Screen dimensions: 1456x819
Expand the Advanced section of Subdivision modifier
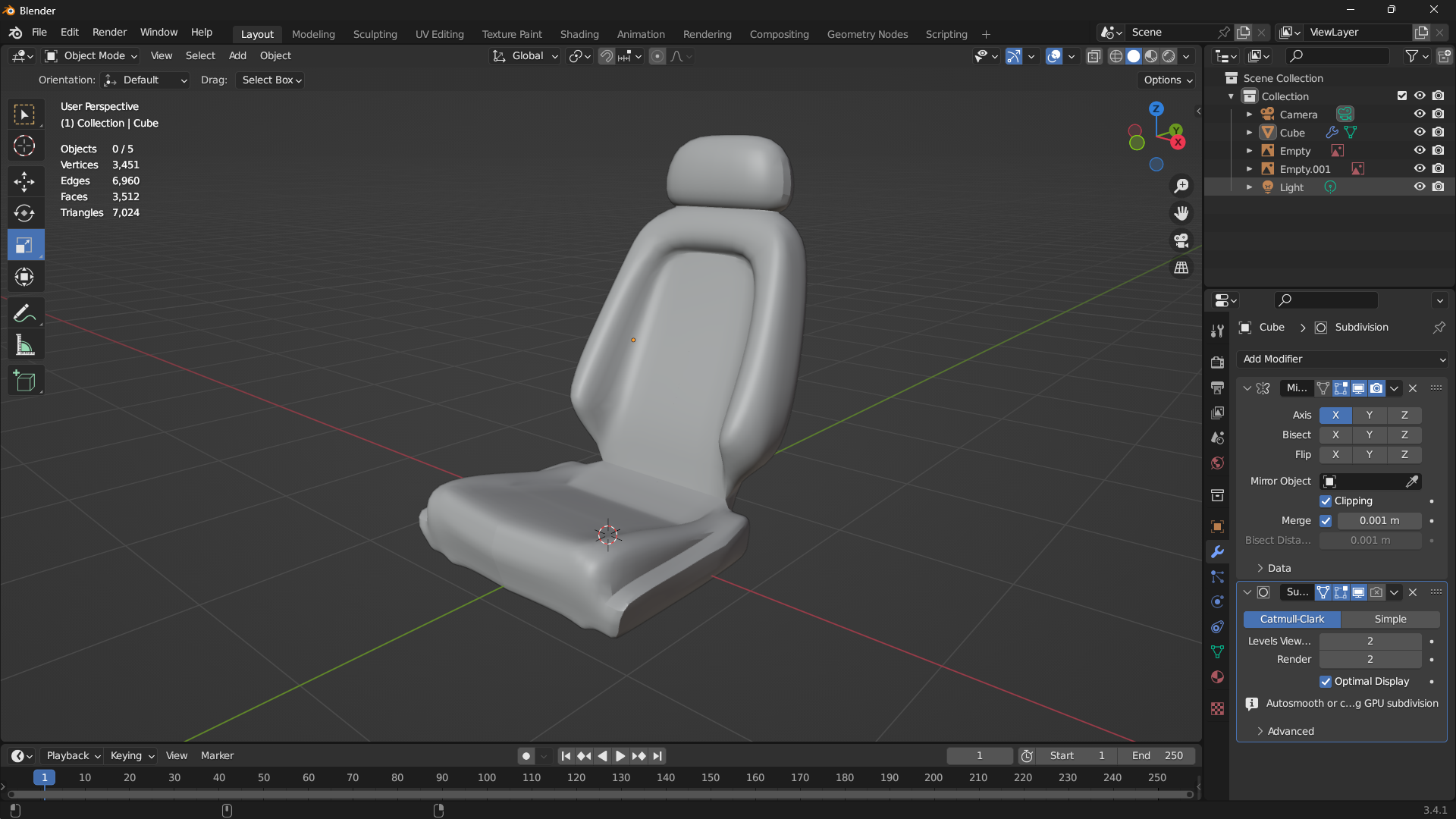[1289, 731]
